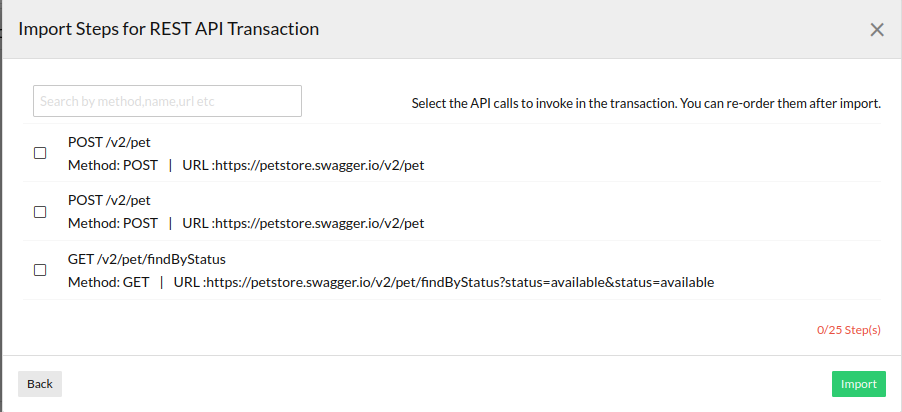
Task: Click the 'Method: GET' label
Action: click(109, 282)
